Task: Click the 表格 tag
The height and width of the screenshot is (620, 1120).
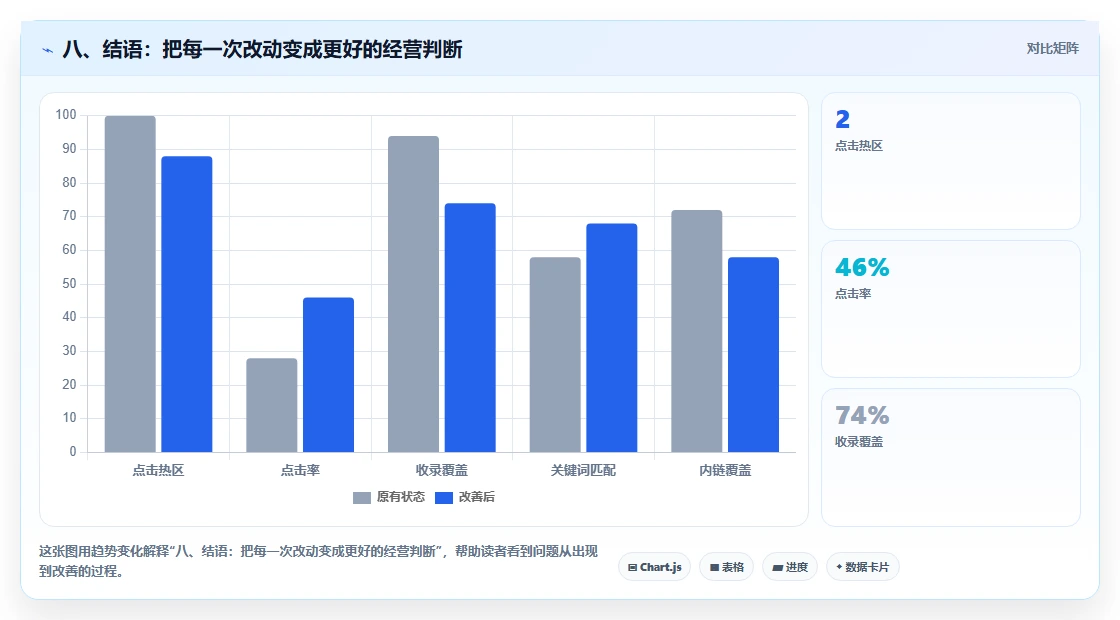Action: click(x=726, y=567)
